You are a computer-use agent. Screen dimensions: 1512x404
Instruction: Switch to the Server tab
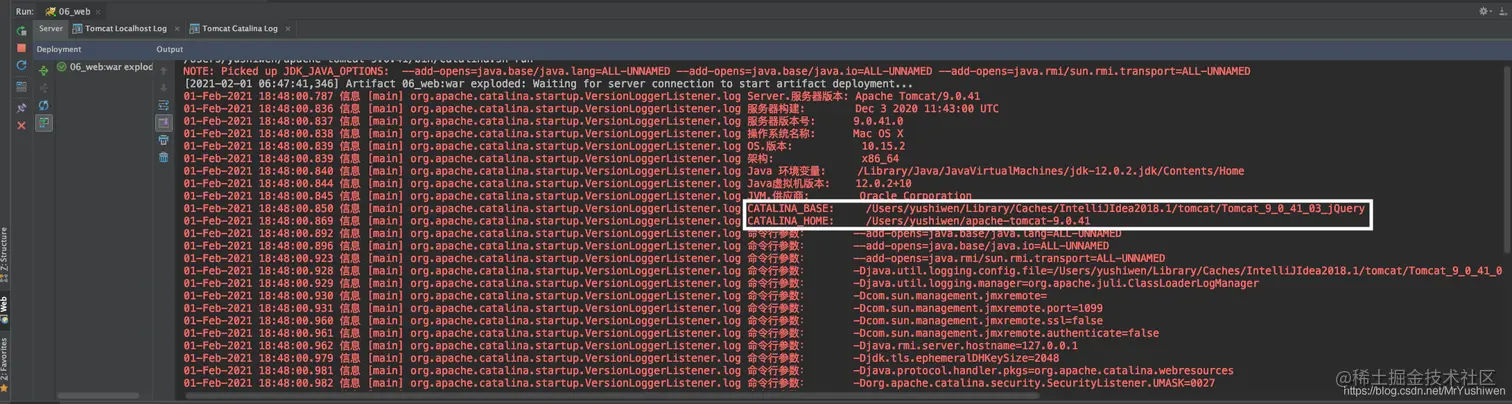pos(51,29)
